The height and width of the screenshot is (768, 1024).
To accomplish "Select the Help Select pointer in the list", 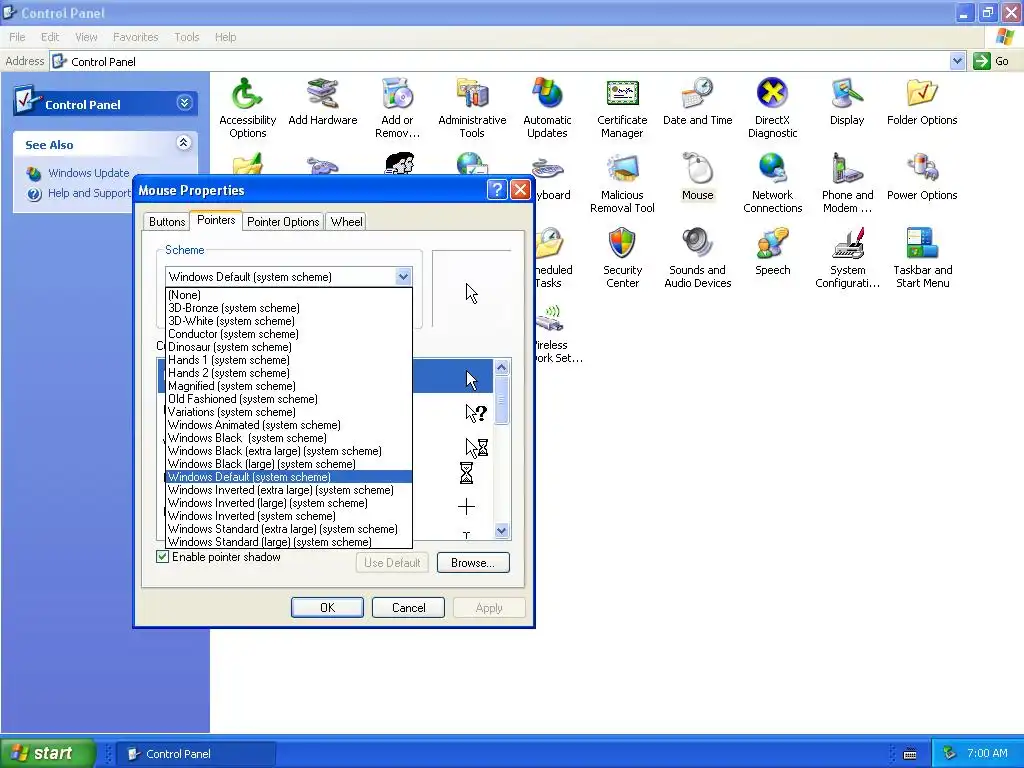I will click(x=475, y=413).
